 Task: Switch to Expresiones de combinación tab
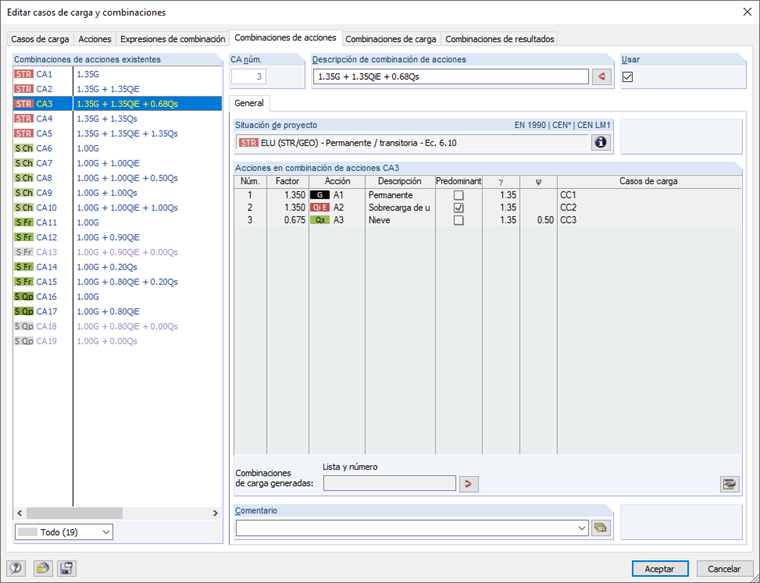[173, 39]
